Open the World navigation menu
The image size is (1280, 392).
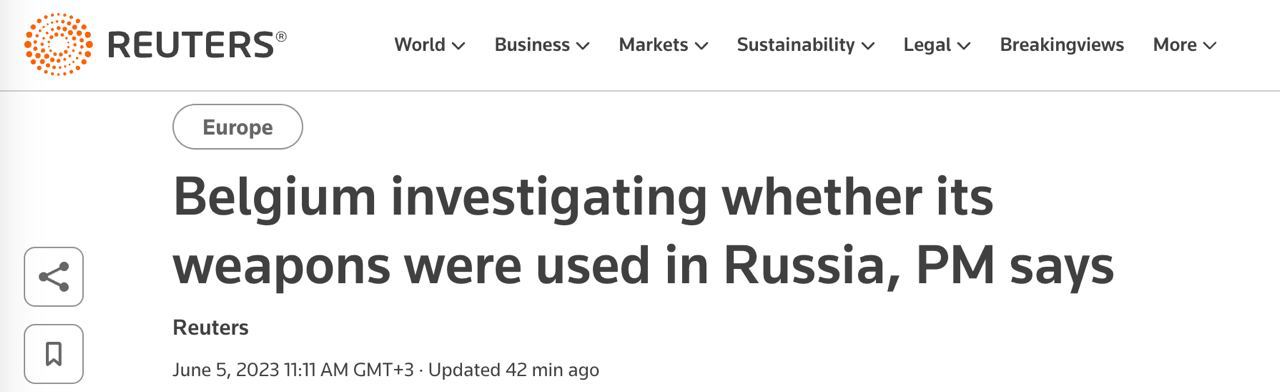click(429, 45)
